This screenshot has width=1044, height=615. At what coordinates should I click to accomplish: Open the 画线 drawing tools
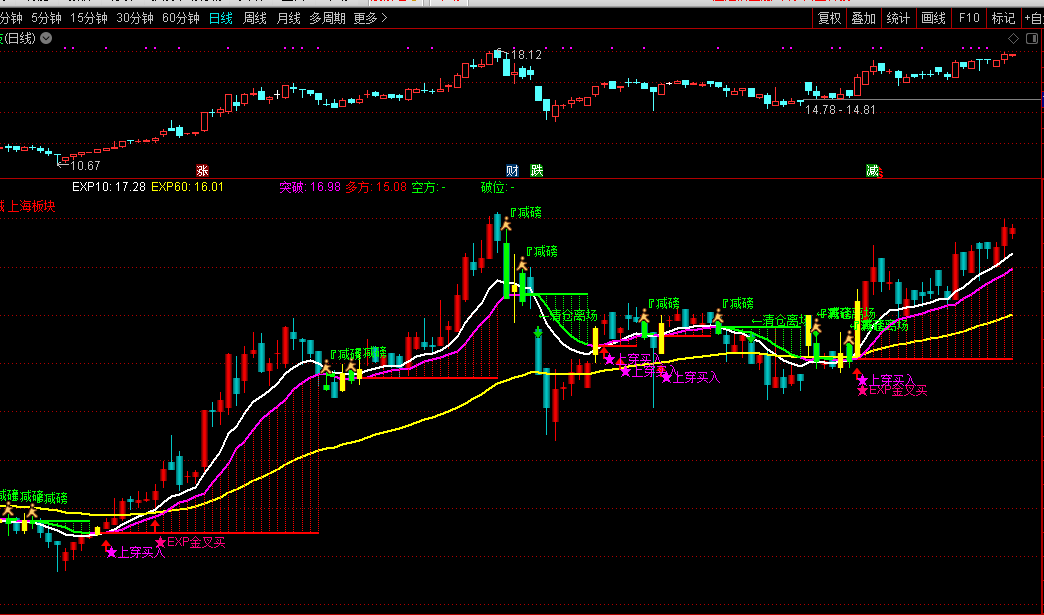(x=933, y=18)
